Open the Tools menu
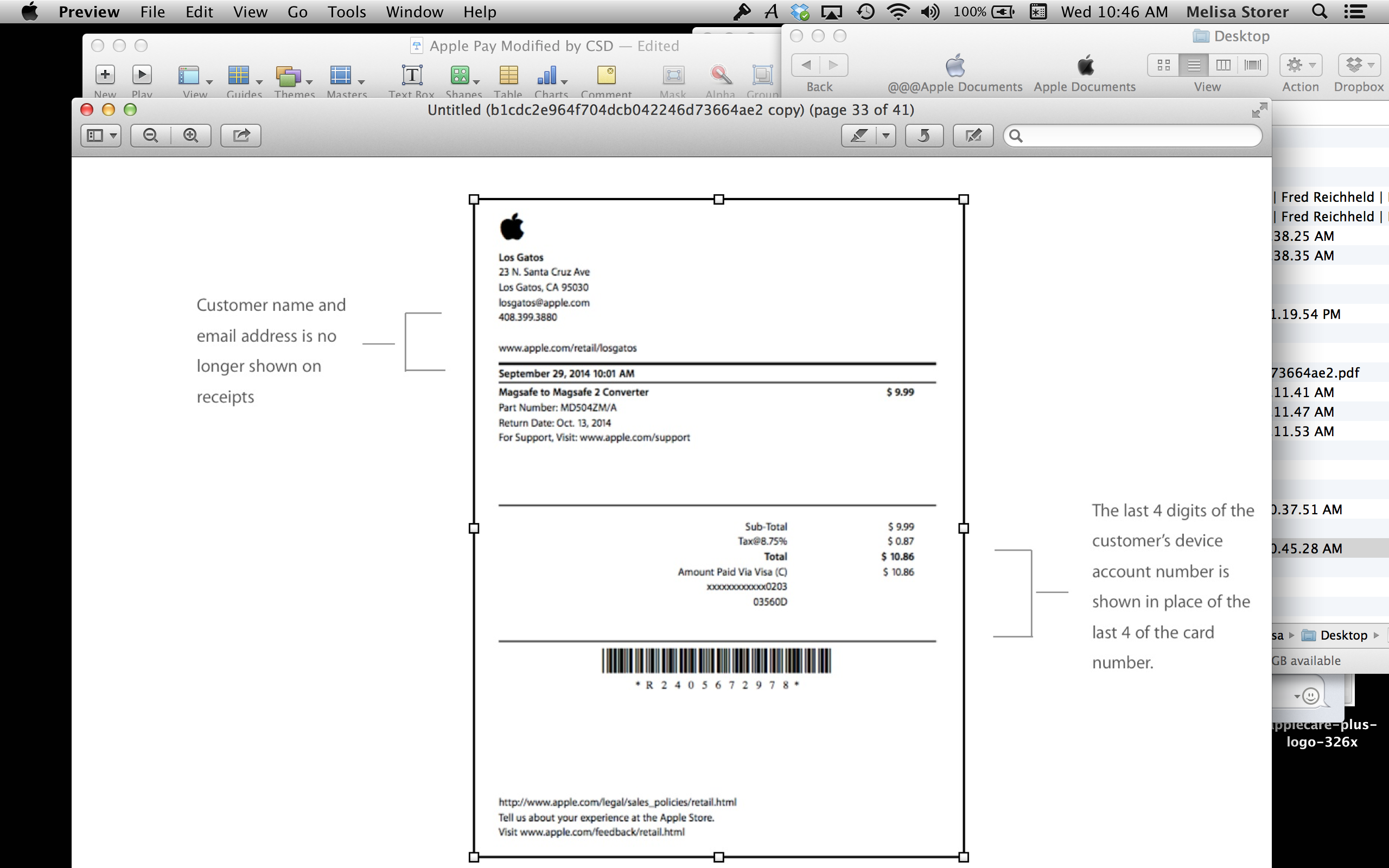 (x=347, y=11)
